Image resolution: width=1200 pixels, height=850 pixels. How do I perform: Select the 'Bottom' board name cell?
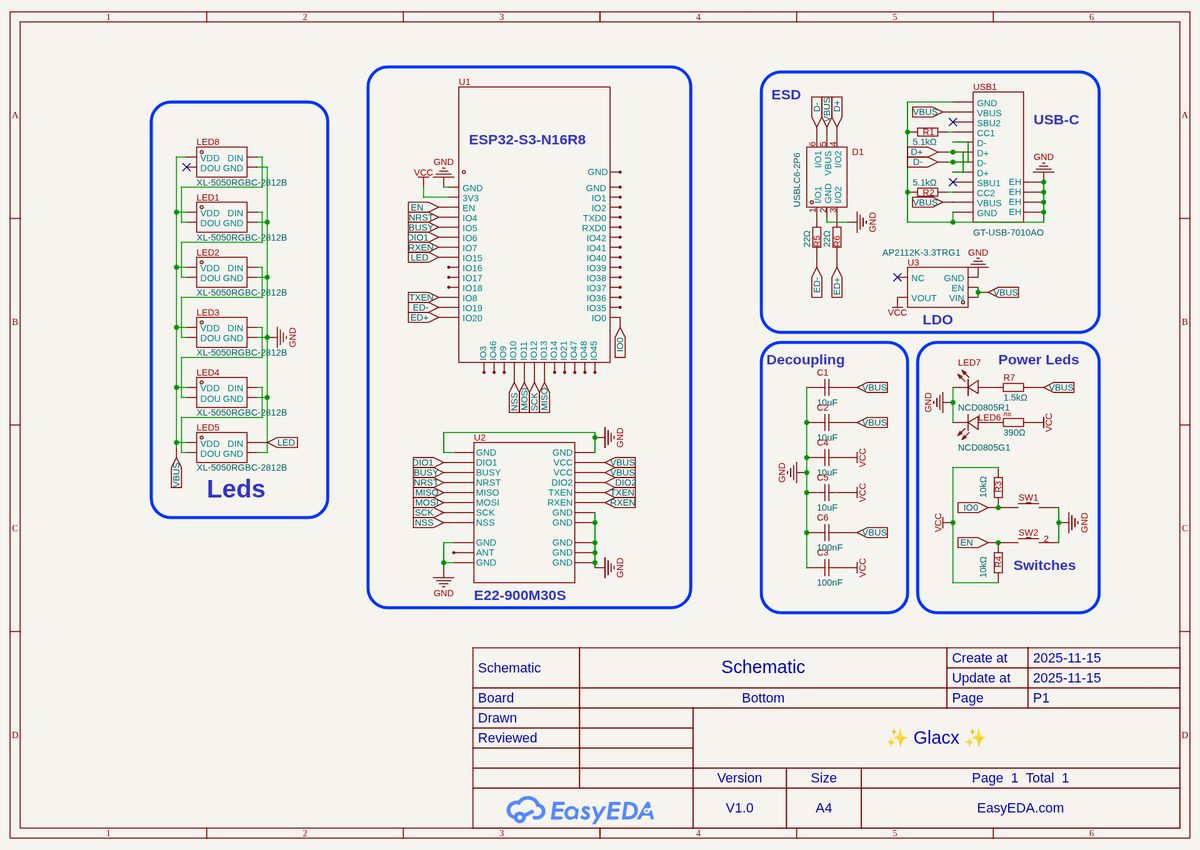pos(763,698)
